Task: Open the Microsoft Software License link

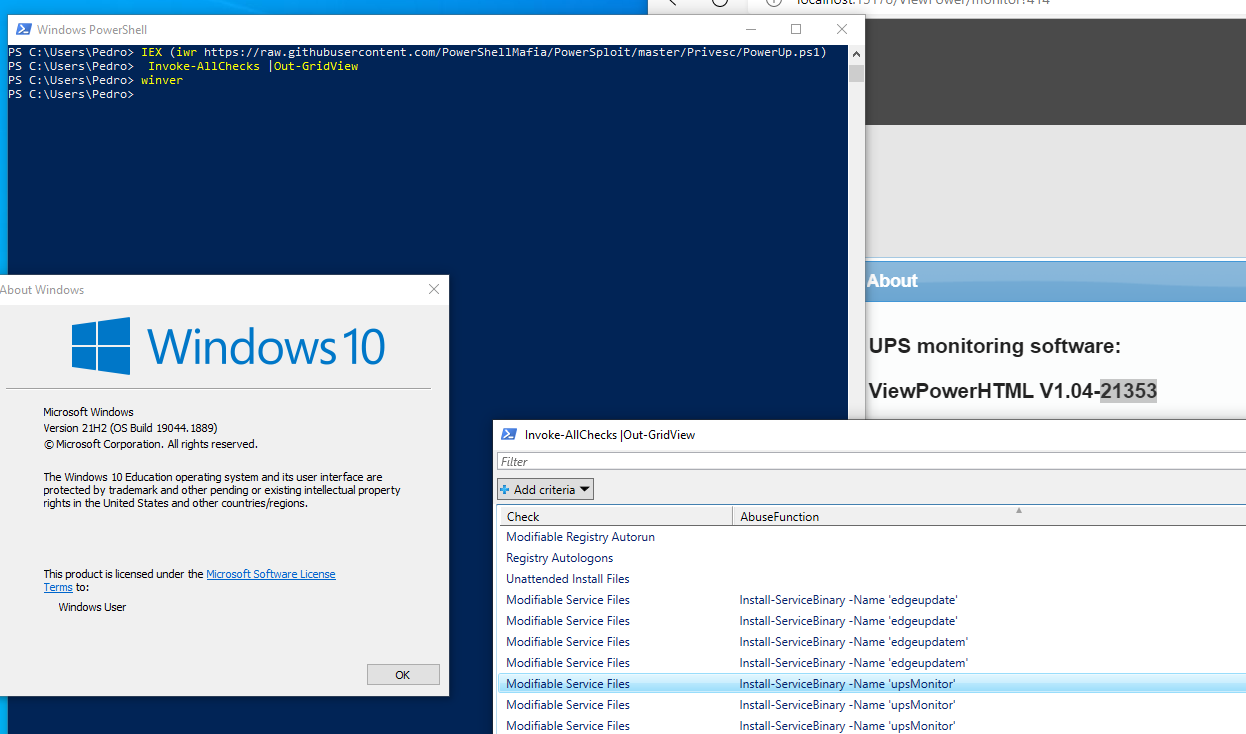Action: click(x=271, y=574)
